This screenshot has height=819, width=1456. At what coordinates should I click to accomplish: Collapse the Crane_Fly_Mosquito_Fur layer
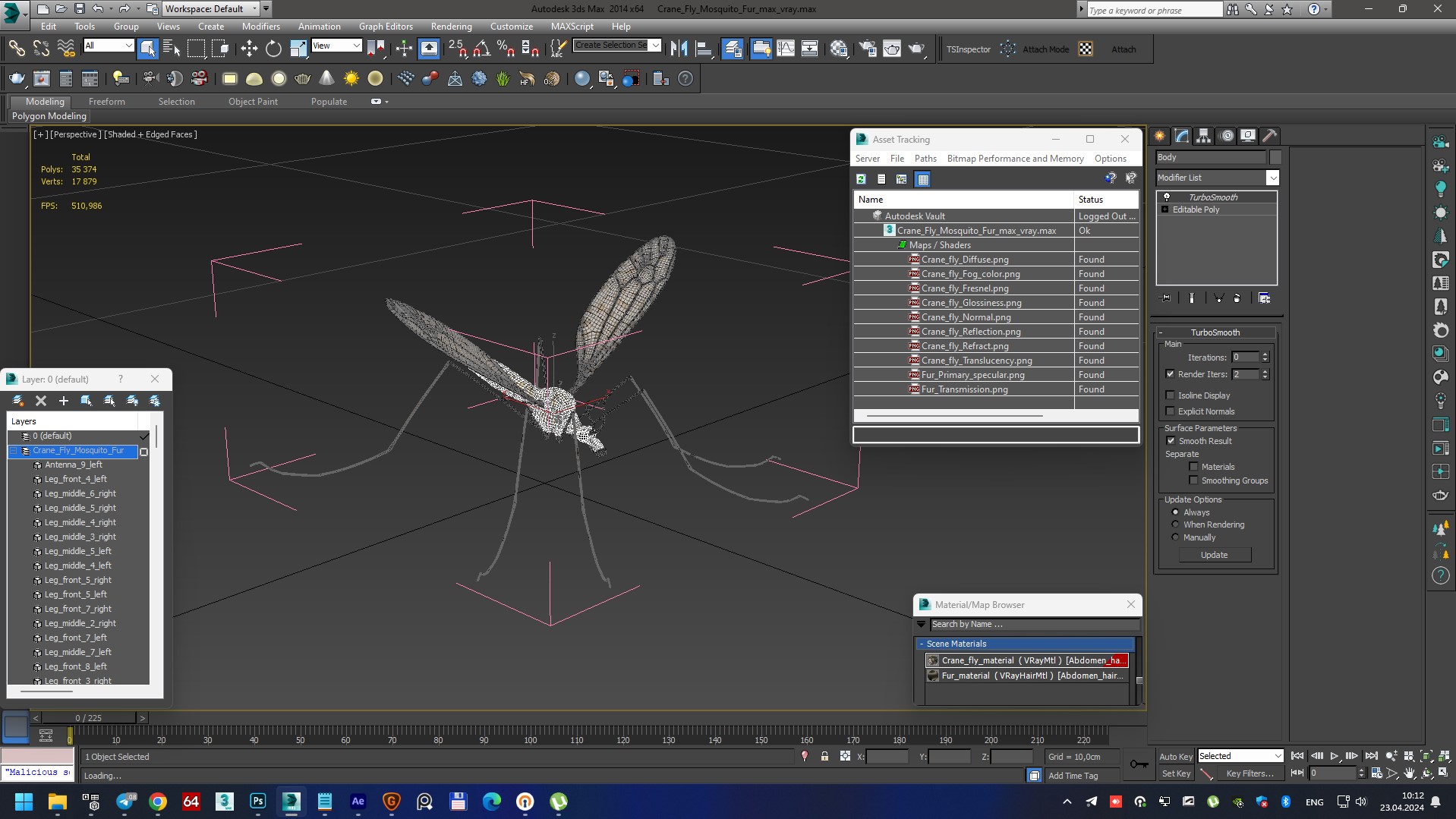[x=13, y=451]
